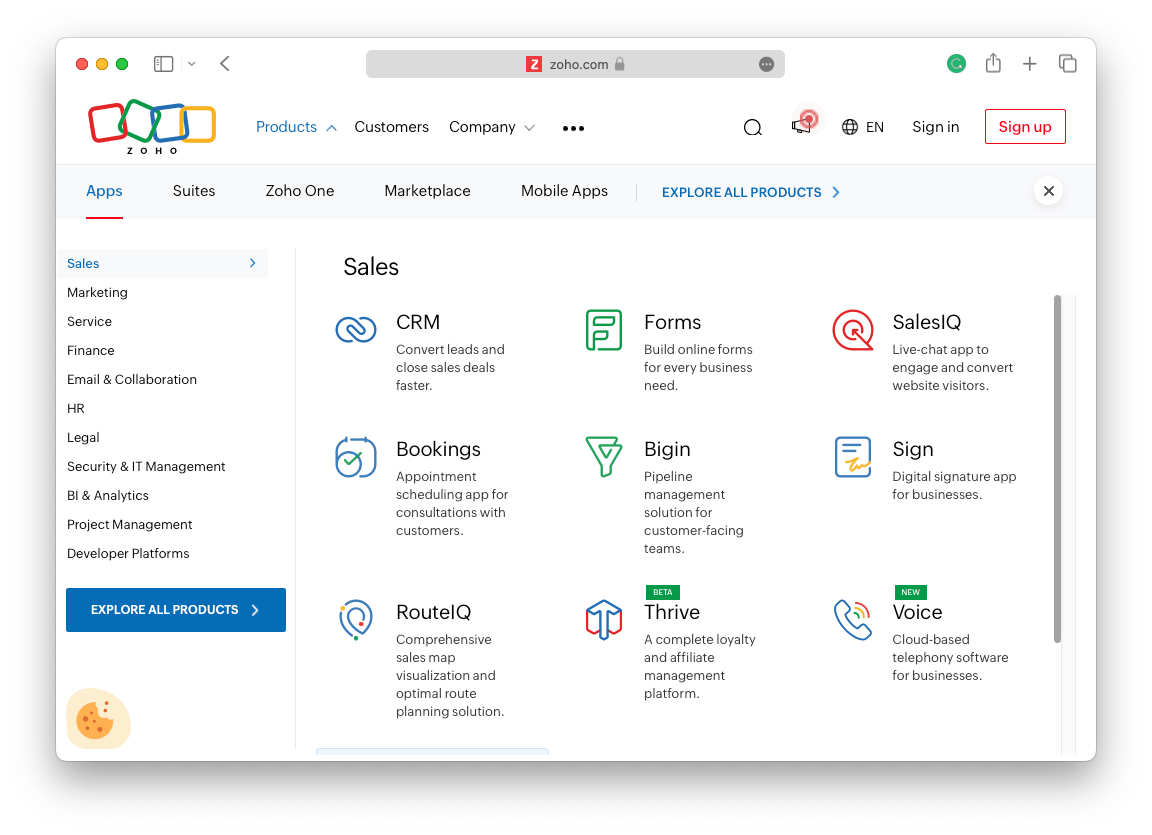Viewport: 1152px width, 835px height.
Task: Click blue EXPLORE ALL PRODUCTS button in sidebar
Action: [176, 610]
